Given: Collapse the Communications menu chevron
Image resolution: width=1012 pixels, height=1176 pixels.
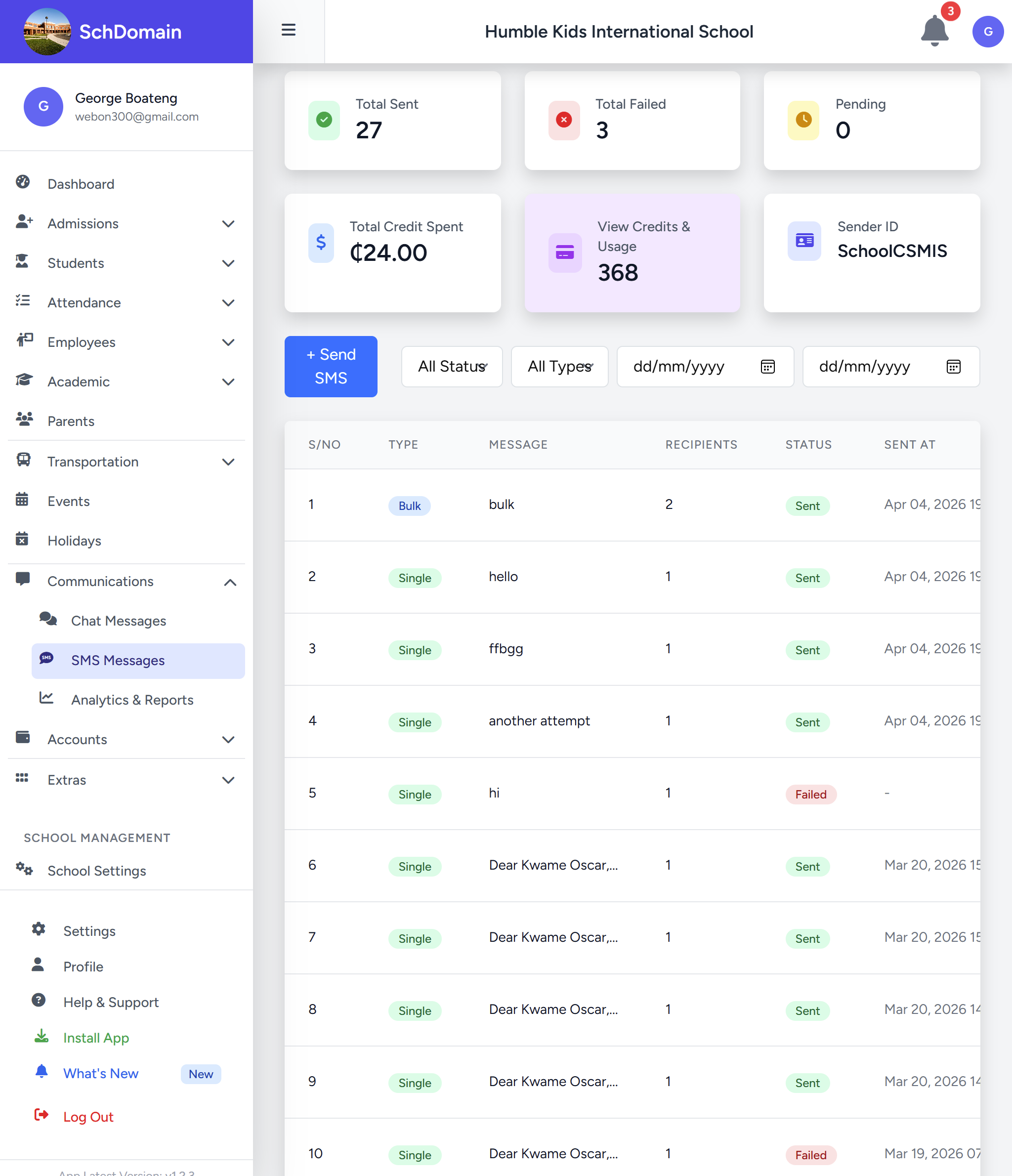Looking at the screenshot, I should coord(230,583).
